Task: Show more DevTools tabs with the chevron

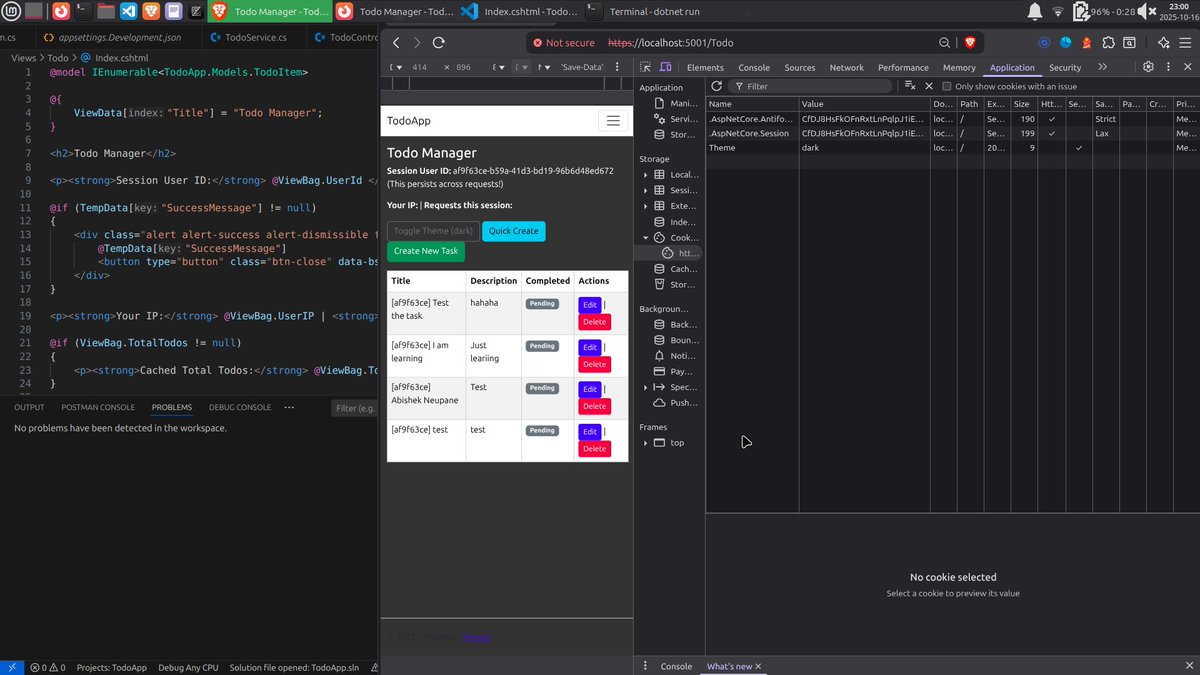Action: 1102,67
